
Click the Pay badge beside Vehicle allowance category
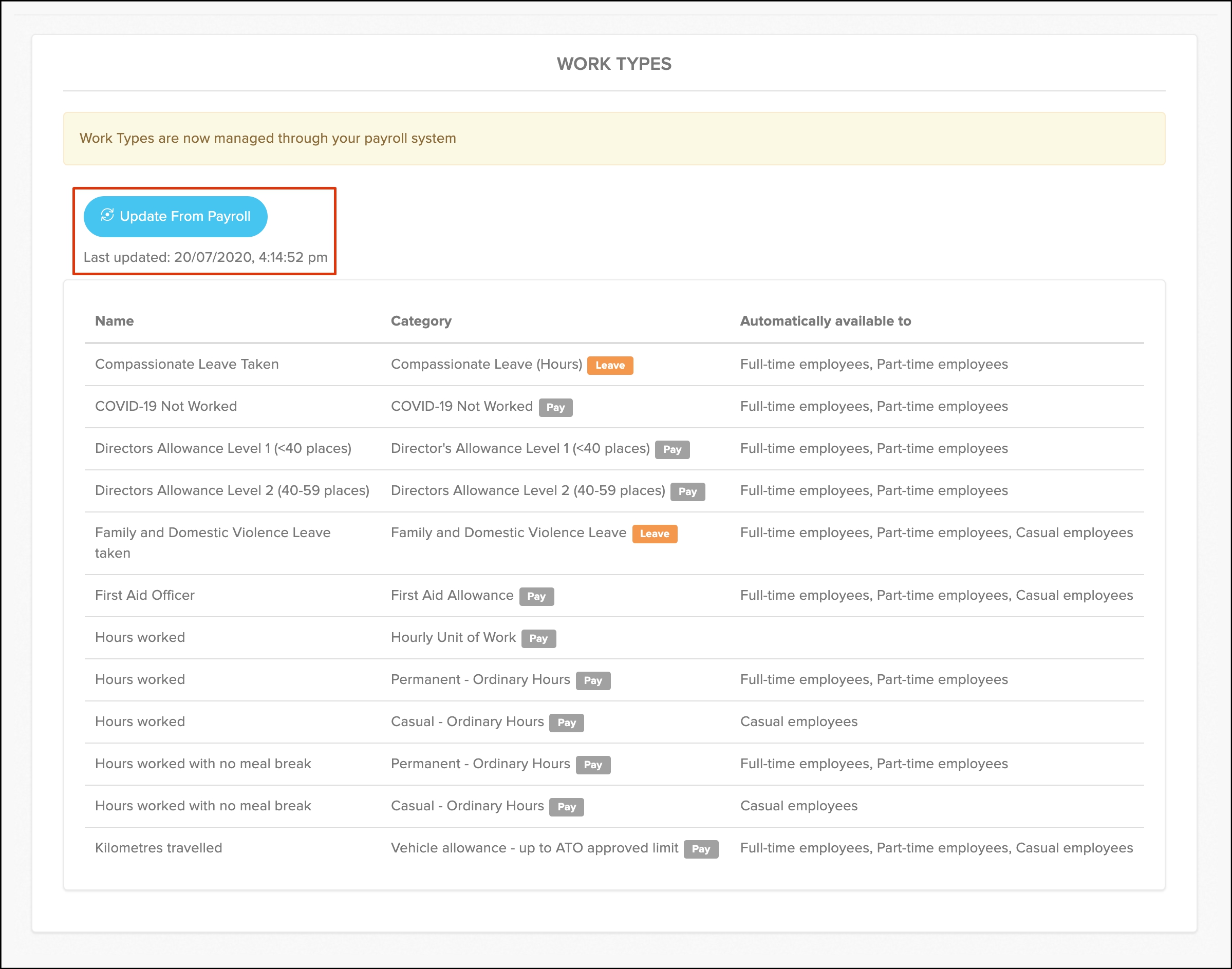[x=701, y=849]
